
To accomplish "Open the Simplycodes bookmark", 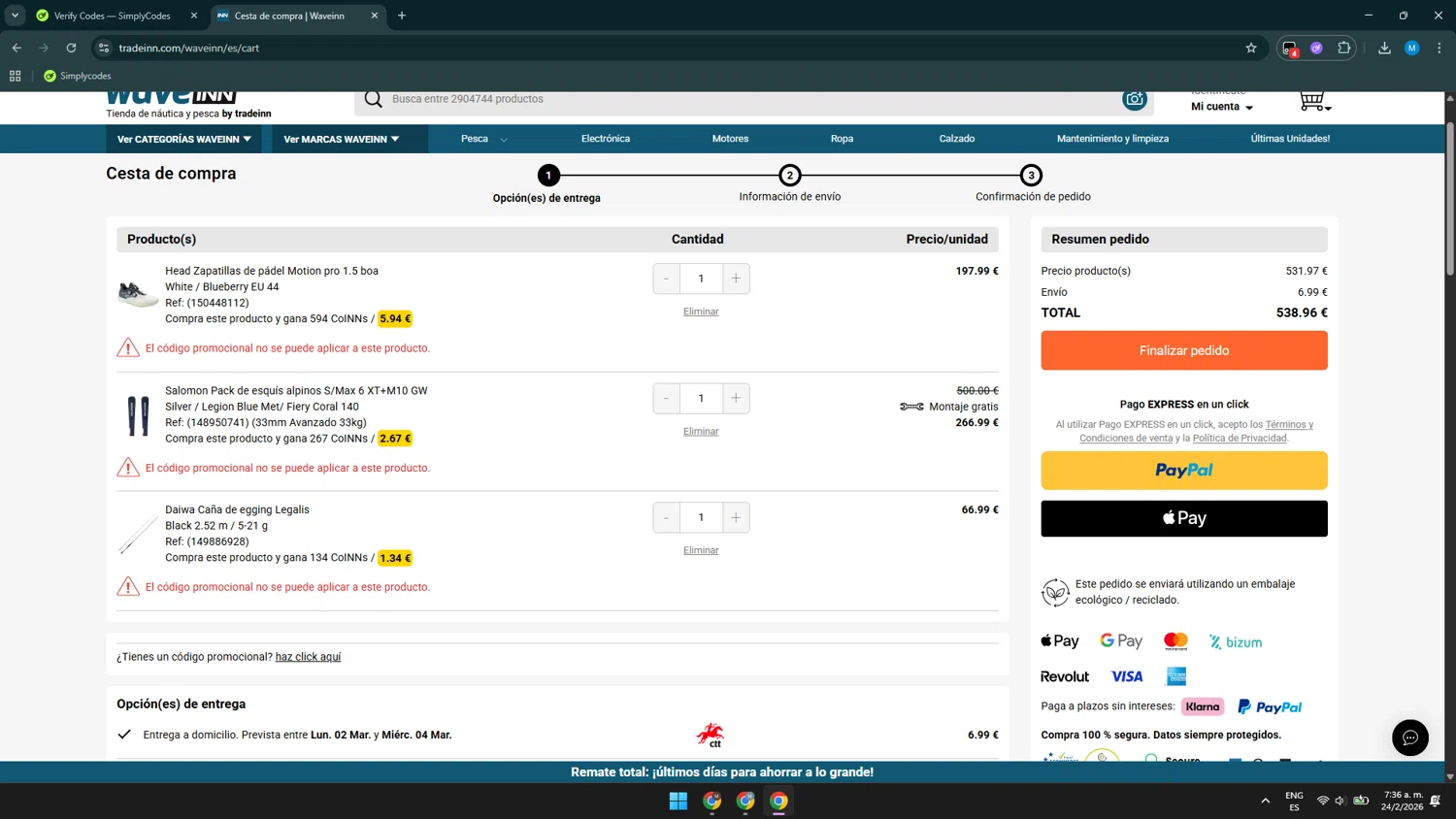I will [x=78, y=76].
